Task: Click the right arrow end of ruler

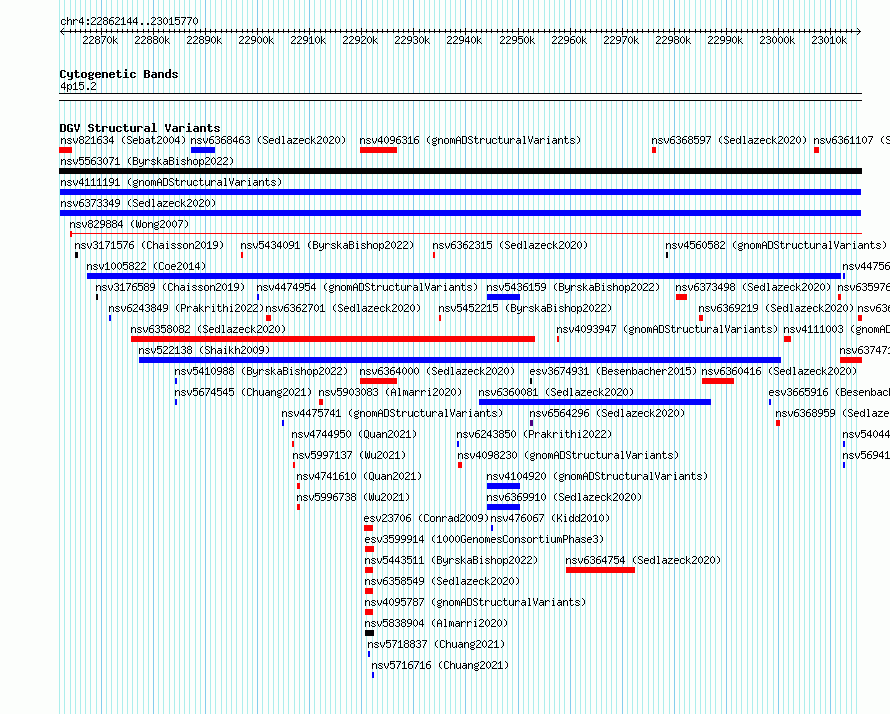Action: (859, 32)
